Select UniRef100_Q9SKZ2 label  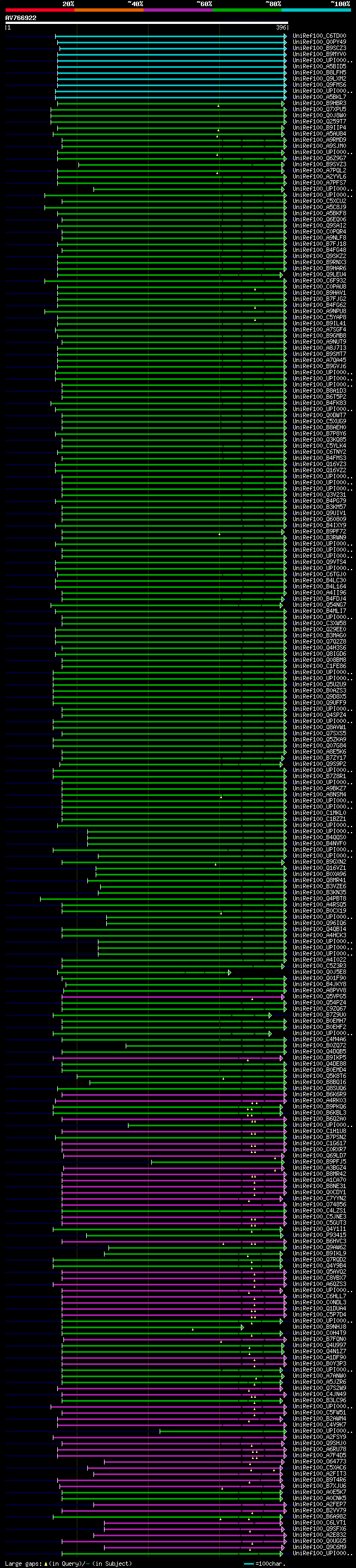[x=319, y=256]
